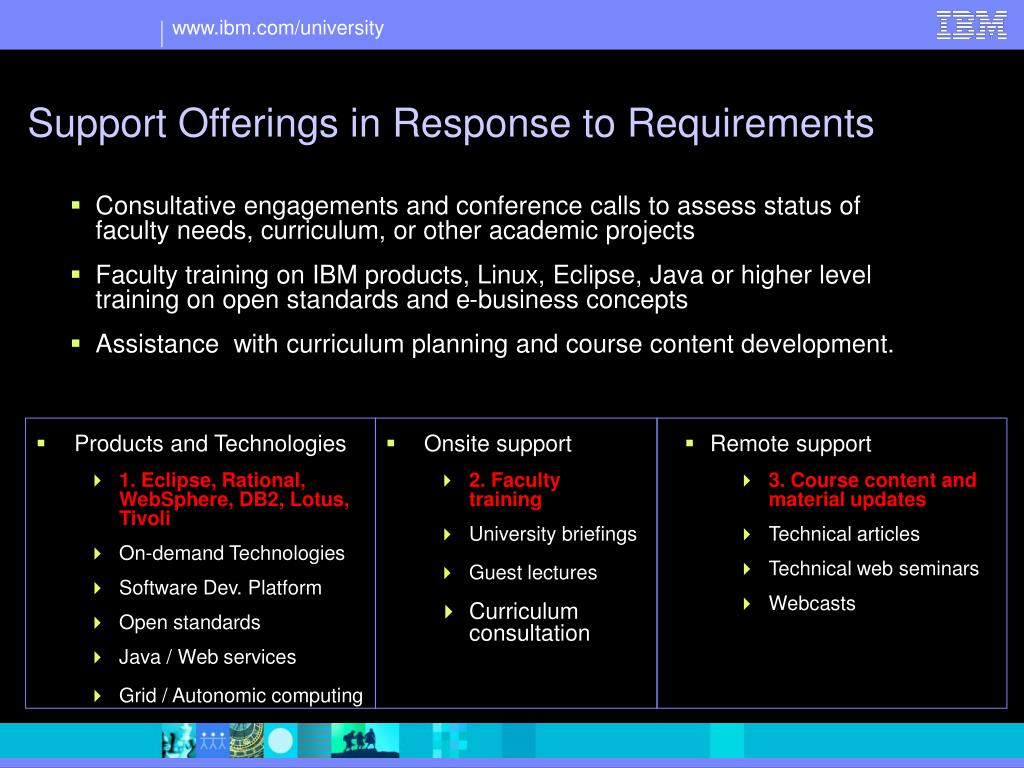1024x768 pixels.
Task: Click the arrow bullet beside 3. Course content
Action: pos(747,481)
